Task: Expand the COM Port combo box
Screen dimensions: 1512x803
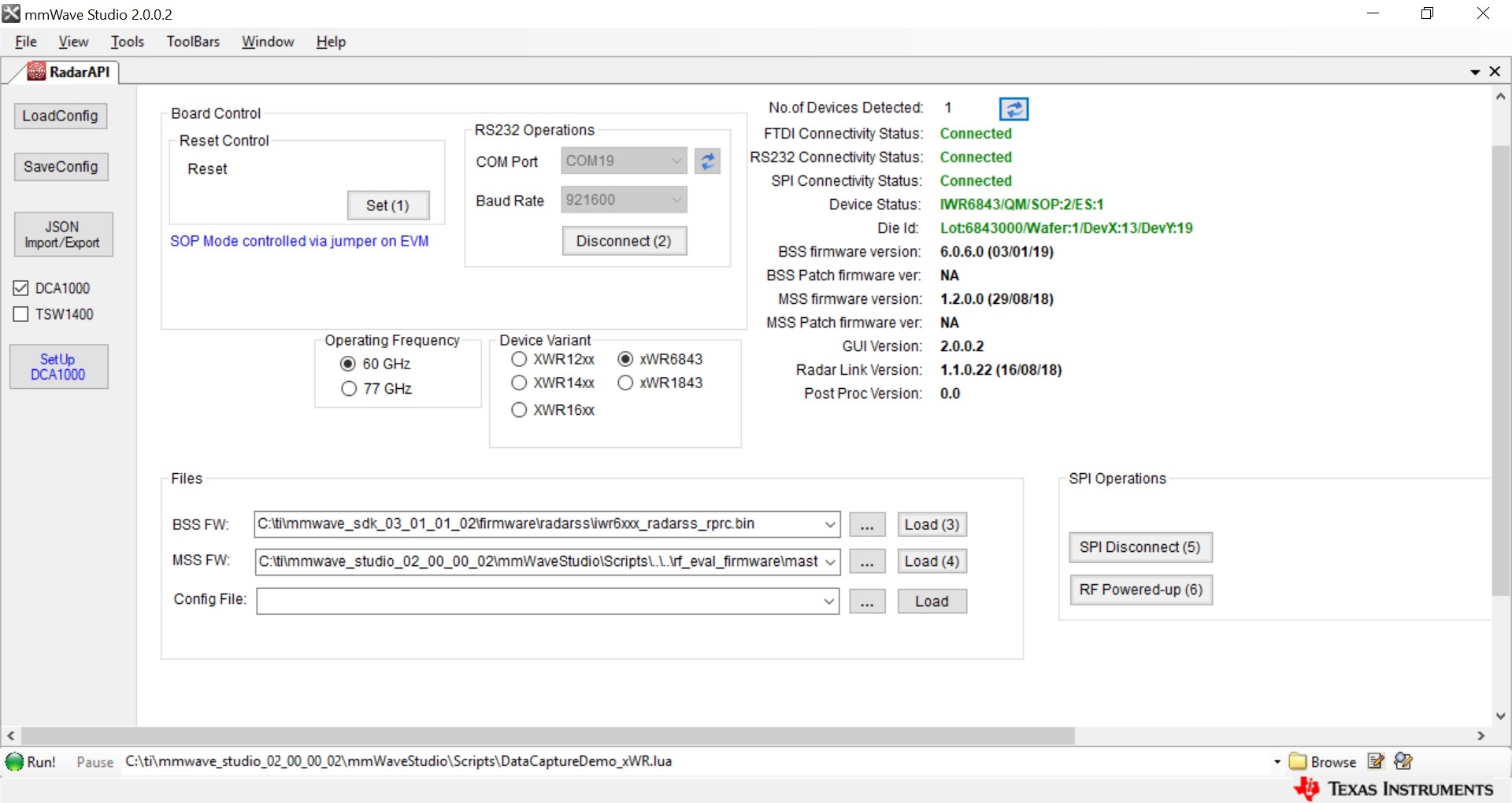Action: [676, 161]
